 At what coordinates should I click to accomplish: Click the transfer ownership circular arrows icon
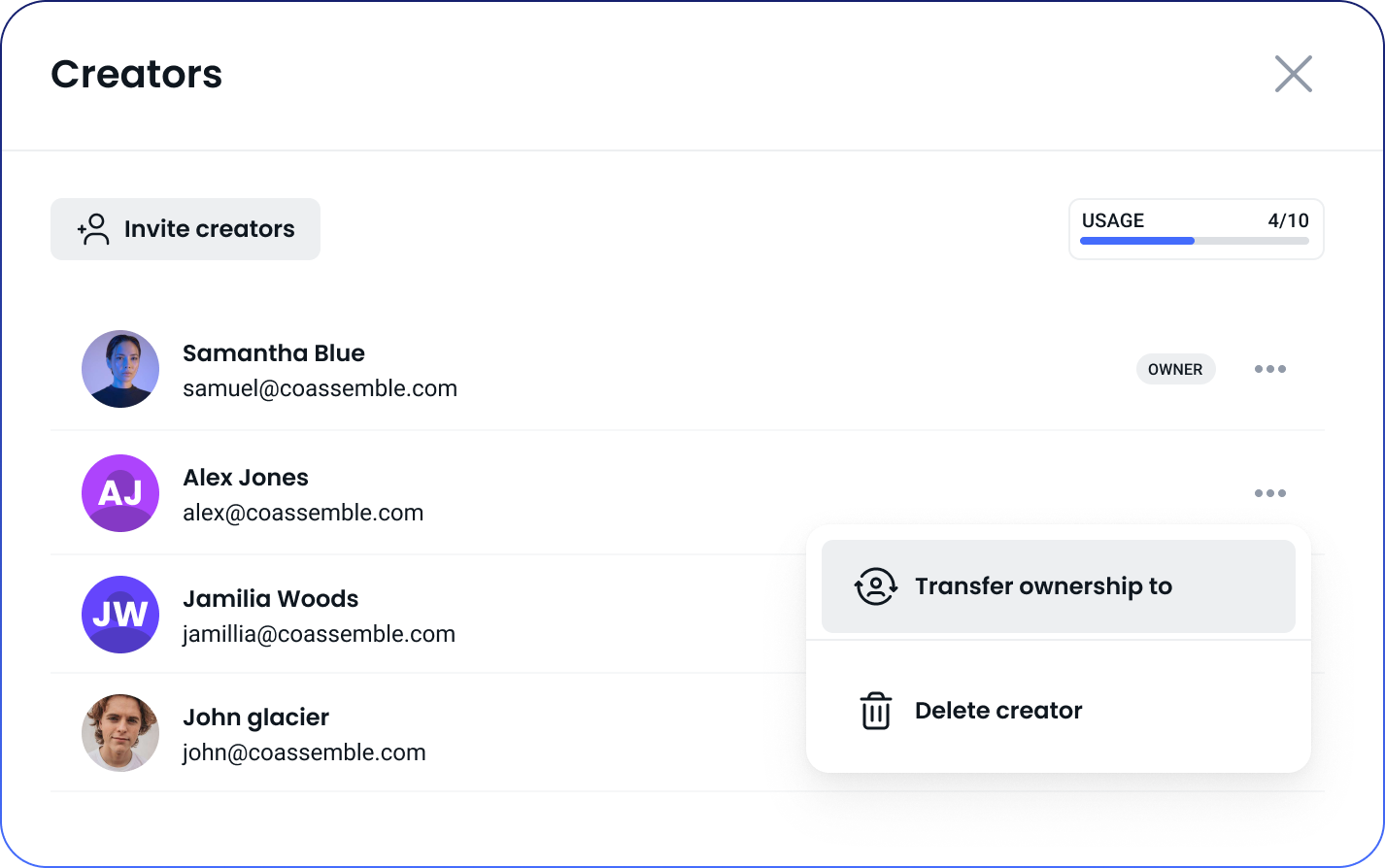(x=875, y=586)
